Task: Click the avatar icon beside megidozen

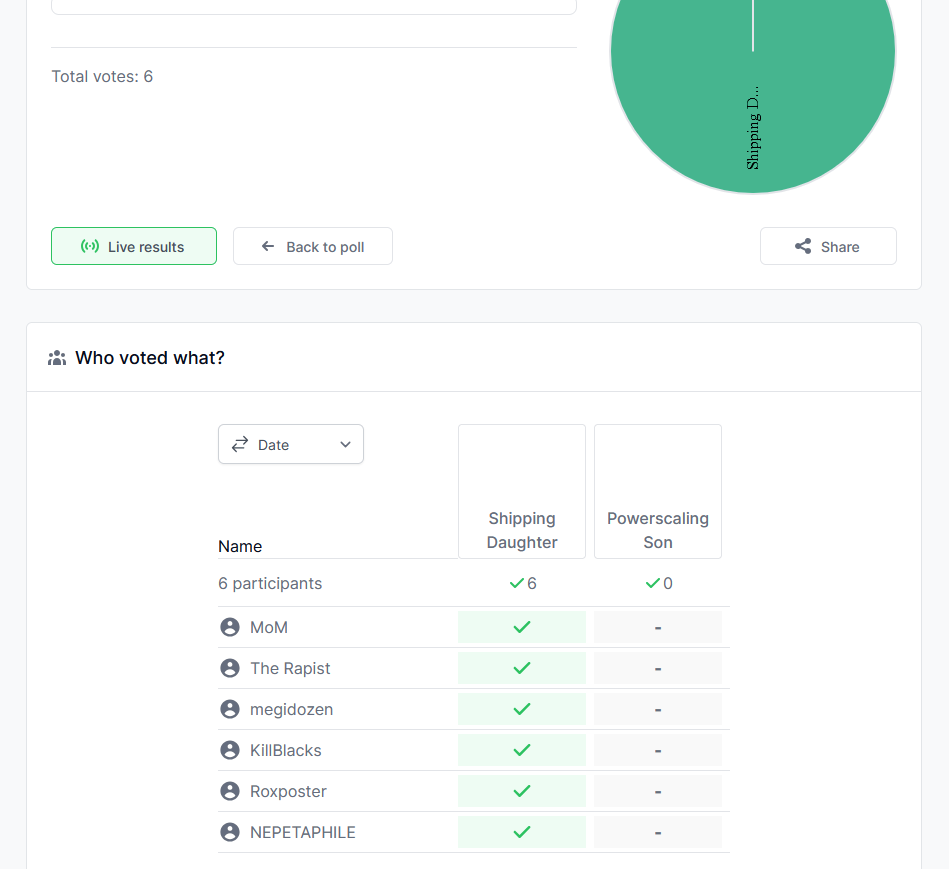Action: coord(230,709)
